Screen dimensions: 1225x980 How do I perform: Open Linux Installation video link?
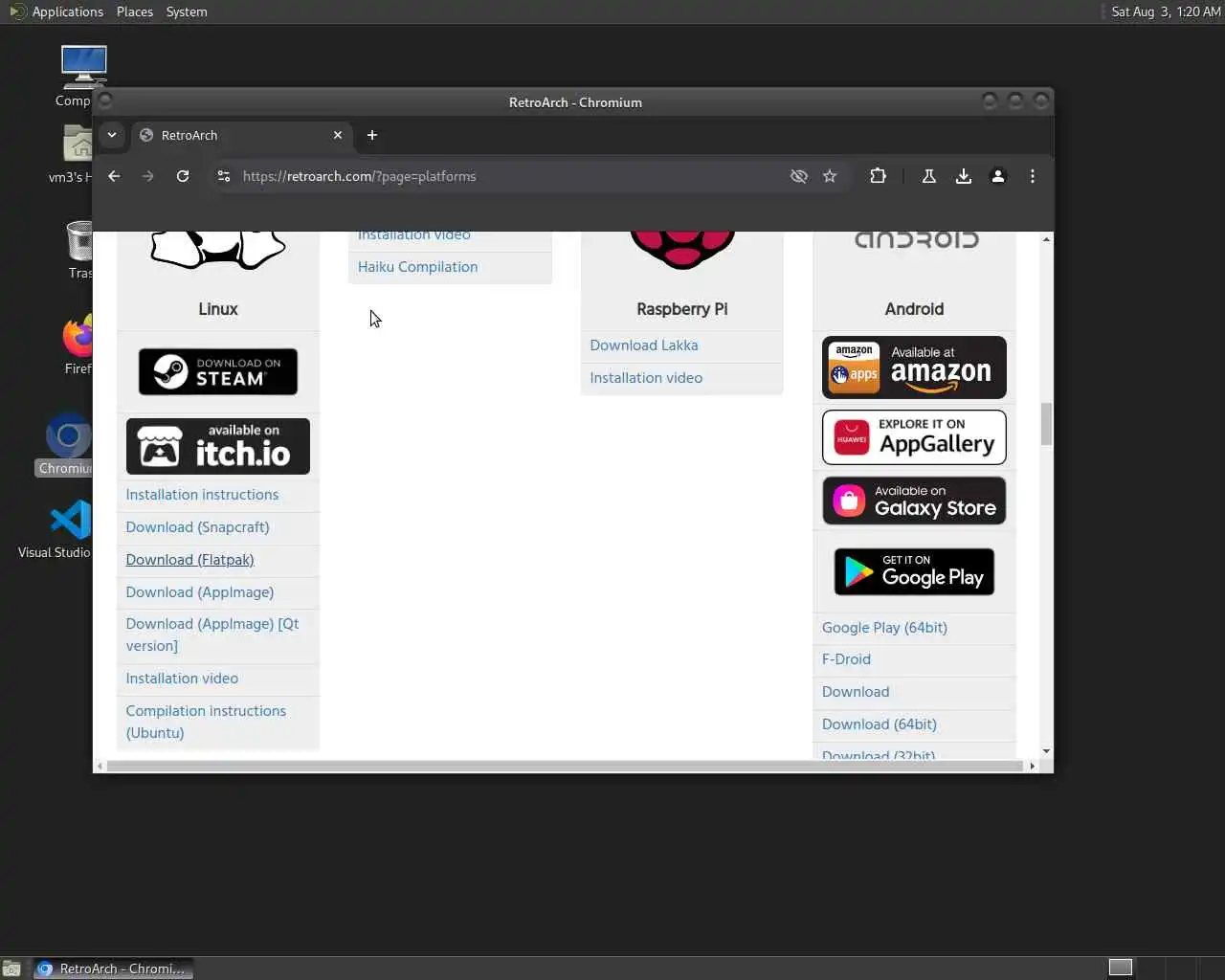point(182,679)
